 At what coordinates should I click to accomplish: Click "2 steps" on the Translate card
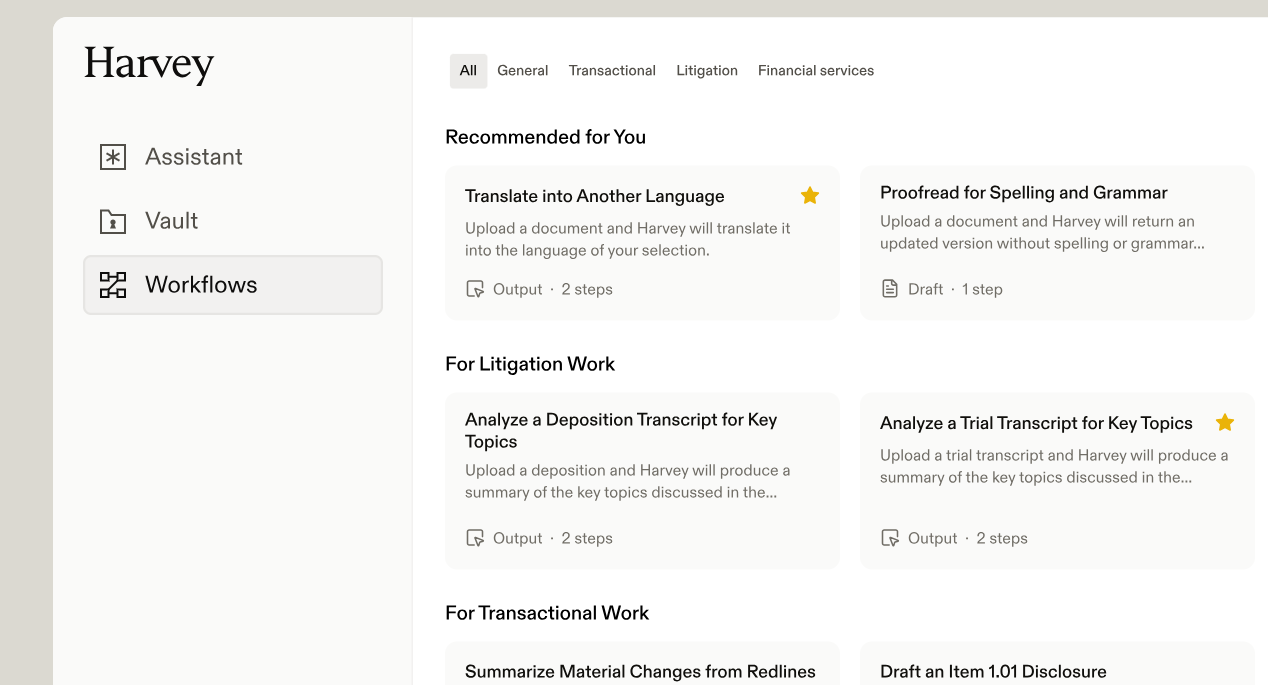click(x=587, y=289)
